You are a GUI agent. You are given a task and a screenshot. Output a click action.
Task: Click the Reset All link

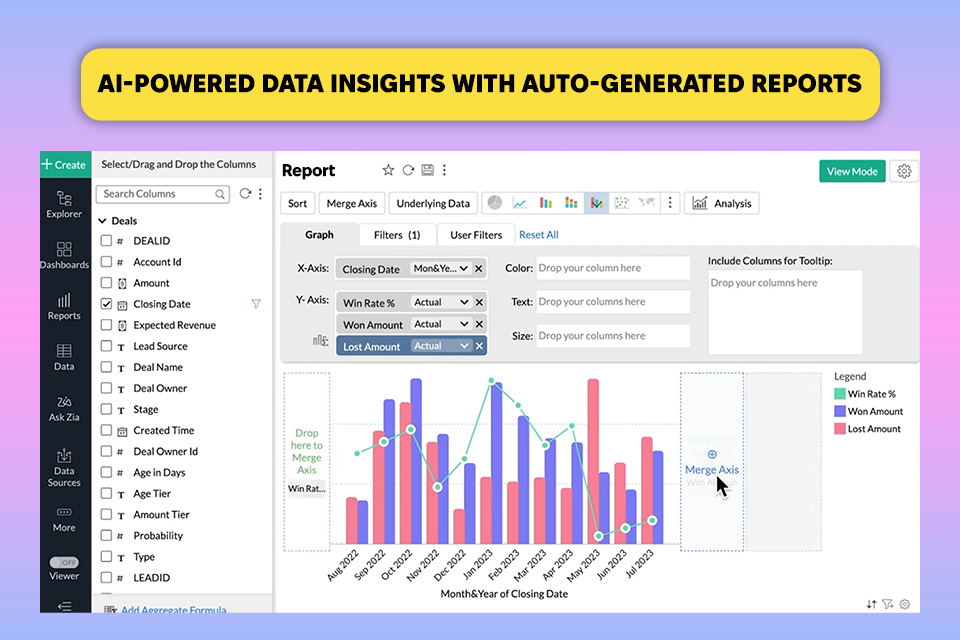pyautogui.click(x=538, y=235)
